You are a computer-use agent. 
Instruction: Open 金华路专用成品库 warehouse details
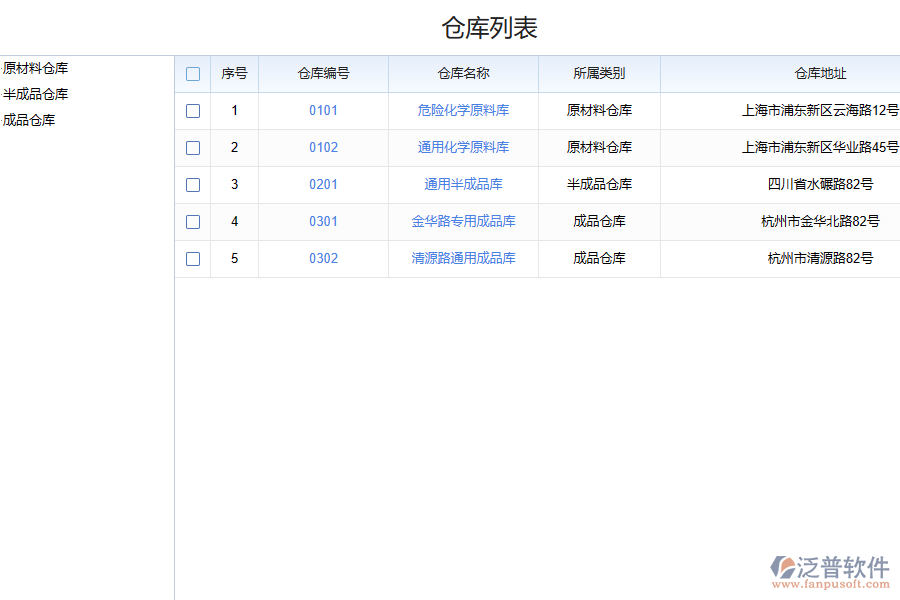[463, 221]
